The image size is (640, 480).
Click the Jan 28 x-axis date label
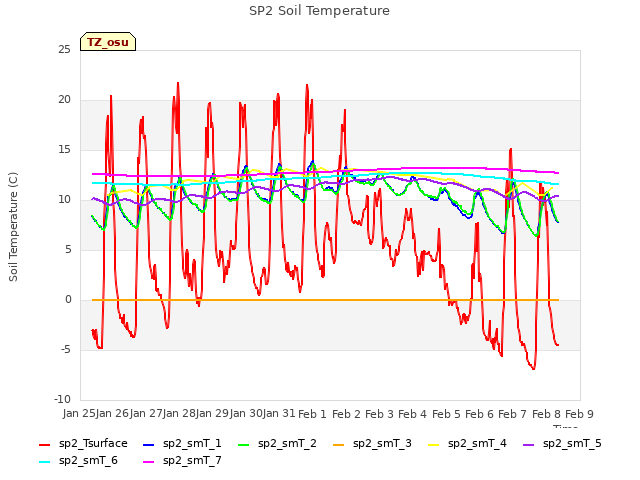[179, 414]
